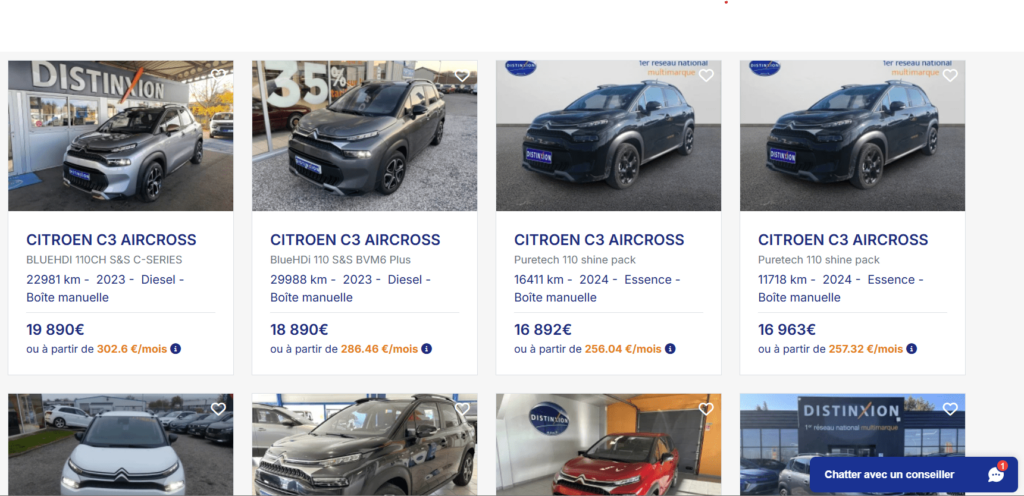The width and height of the screenshot is (1024, 496).
Task: View grey C3 Aircross photo with 35% sign
Action: tap(364, 136)
